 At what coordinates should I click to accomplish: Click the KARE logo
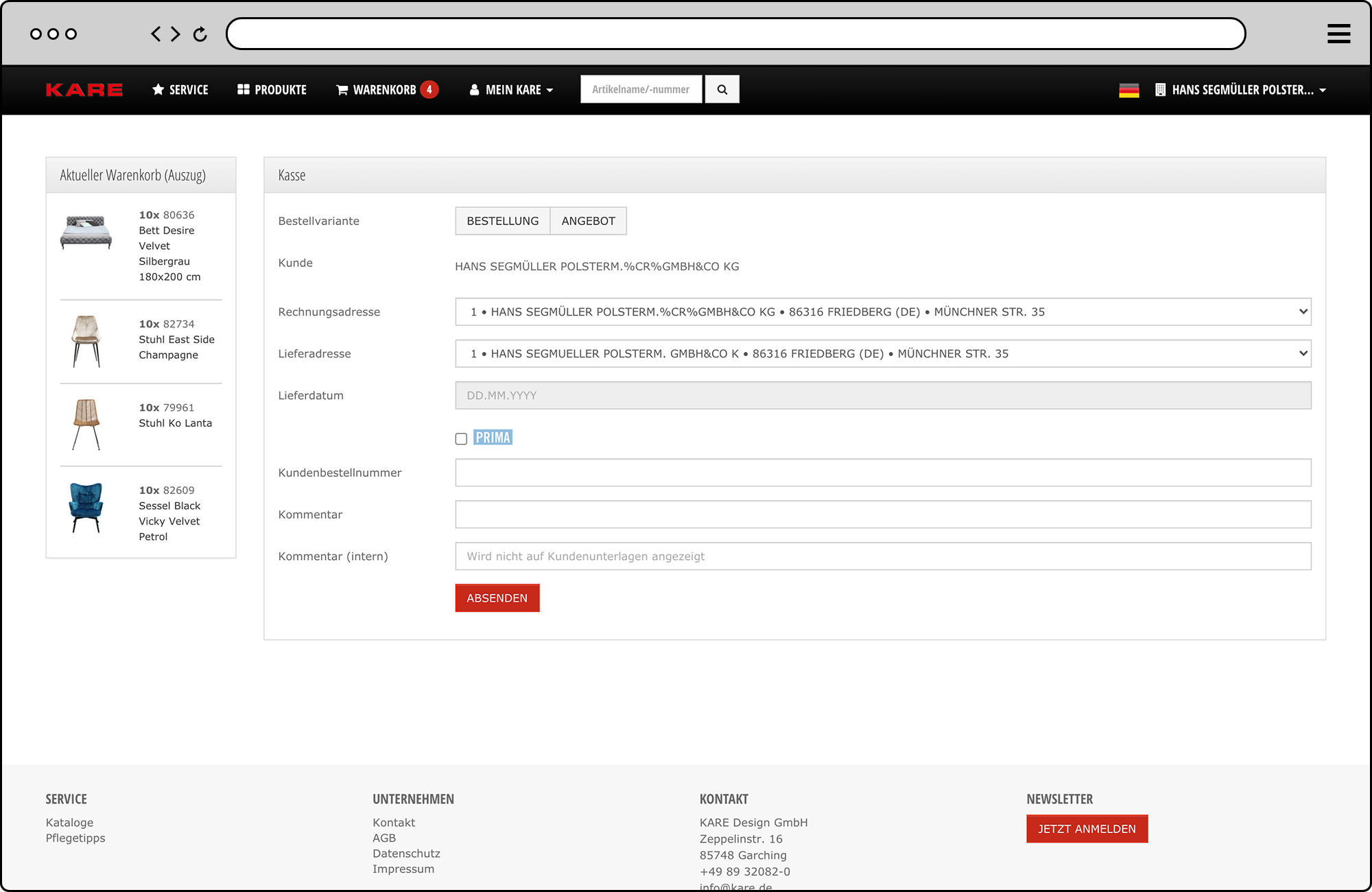(84, 90)
